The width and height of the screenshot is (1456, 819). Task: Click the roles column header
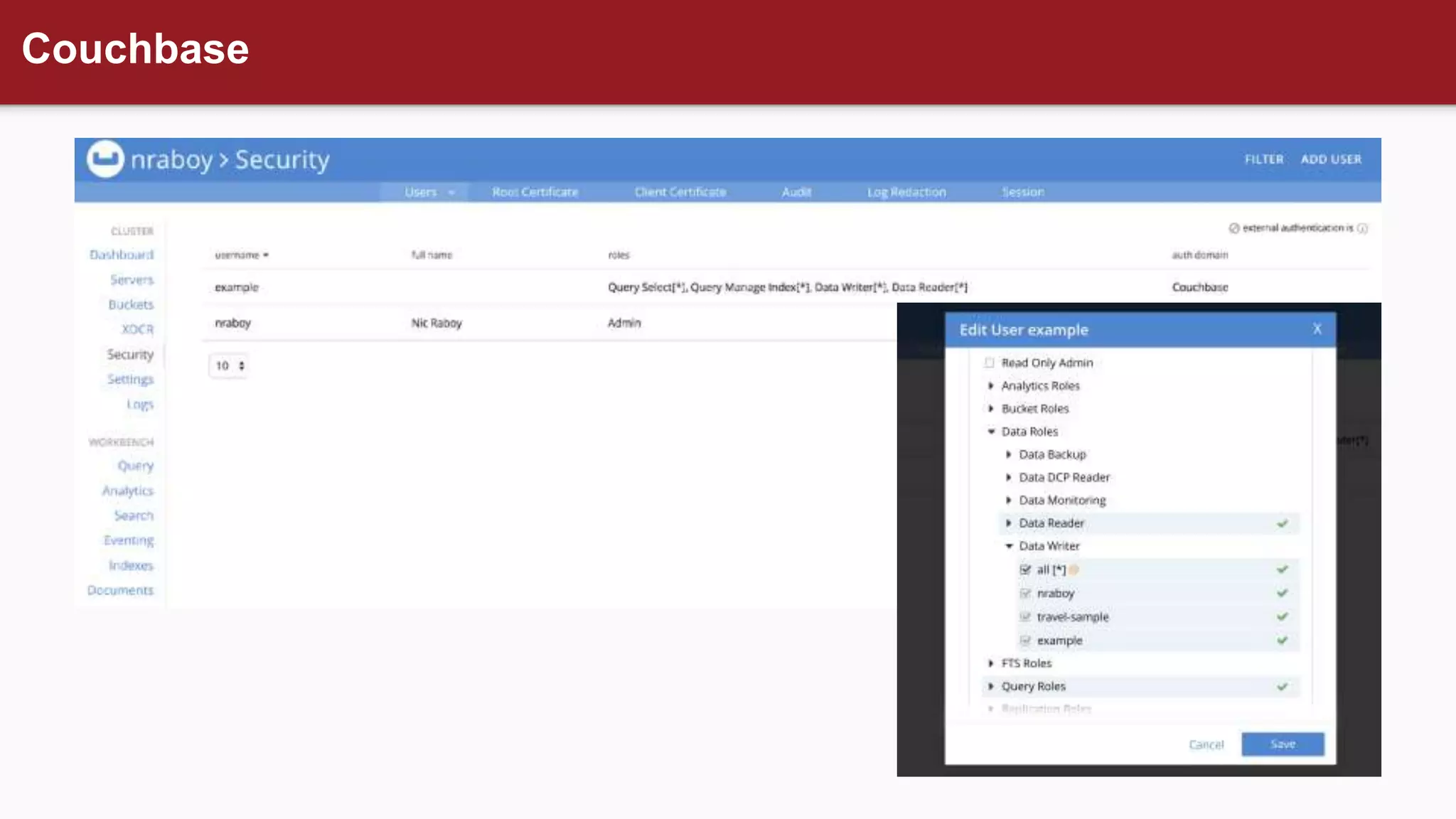pyautogui.click(x=619, y=255)
